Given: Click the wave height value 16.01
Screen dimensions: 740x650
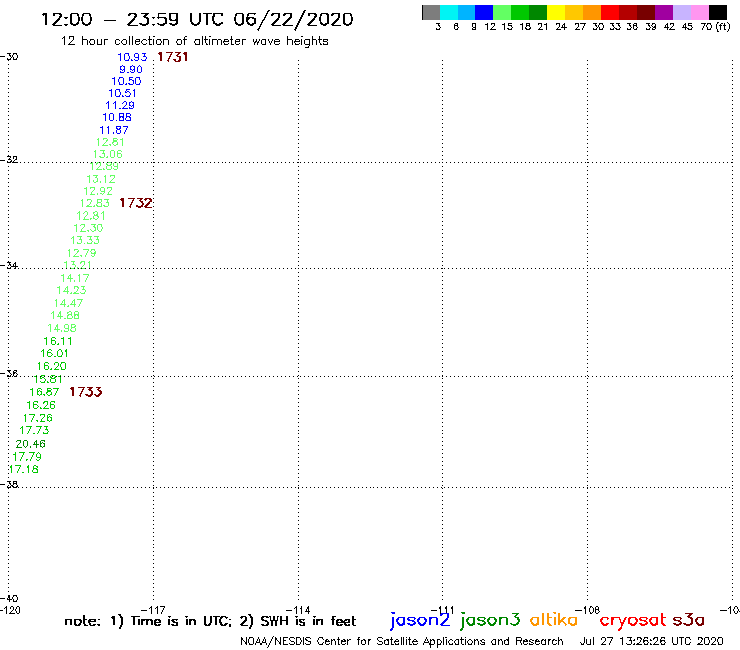Looking at the screenshot, I should pos(54,353).
